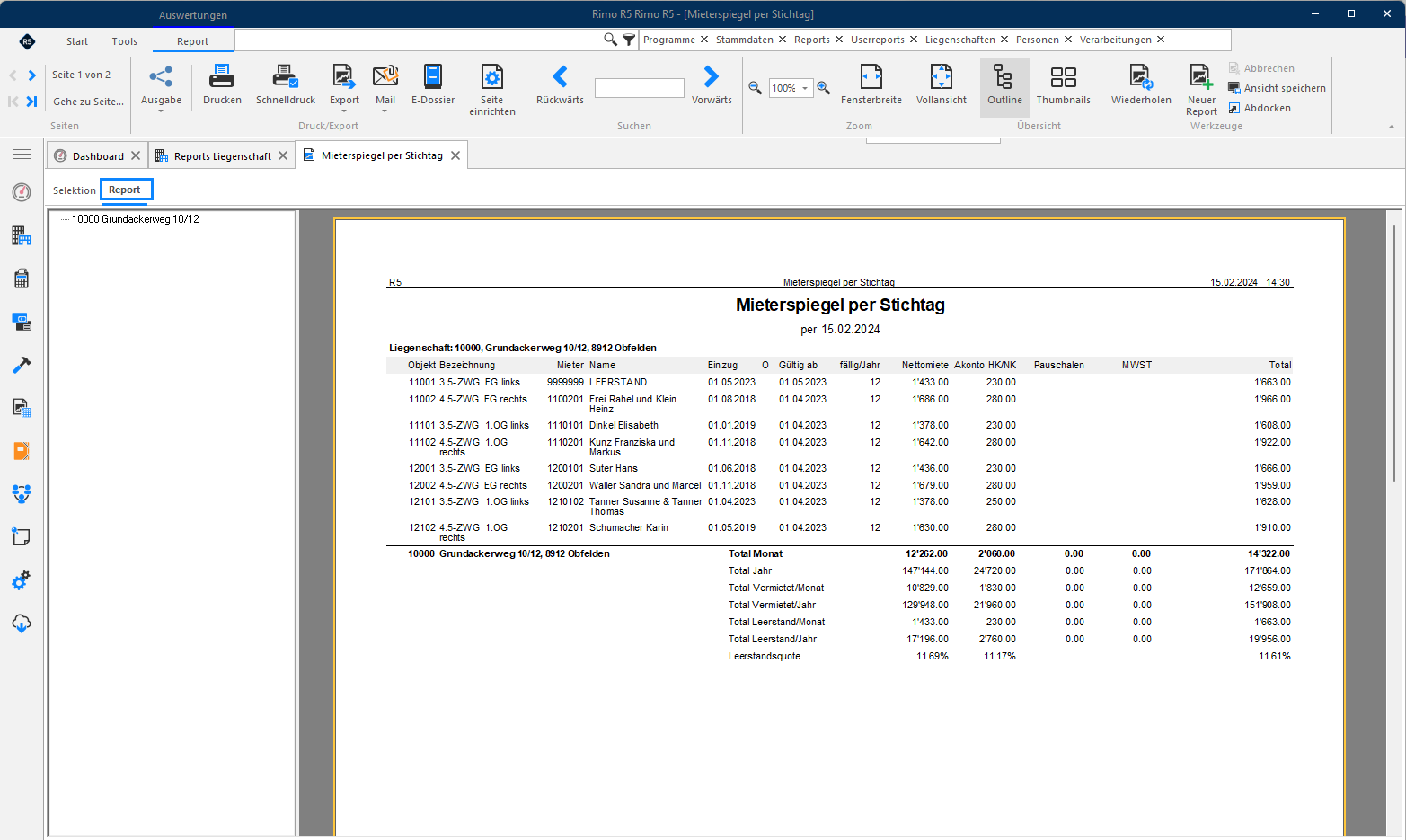Send the report by Mail
The image size is (1406, 840).
(x=385, y=87)
